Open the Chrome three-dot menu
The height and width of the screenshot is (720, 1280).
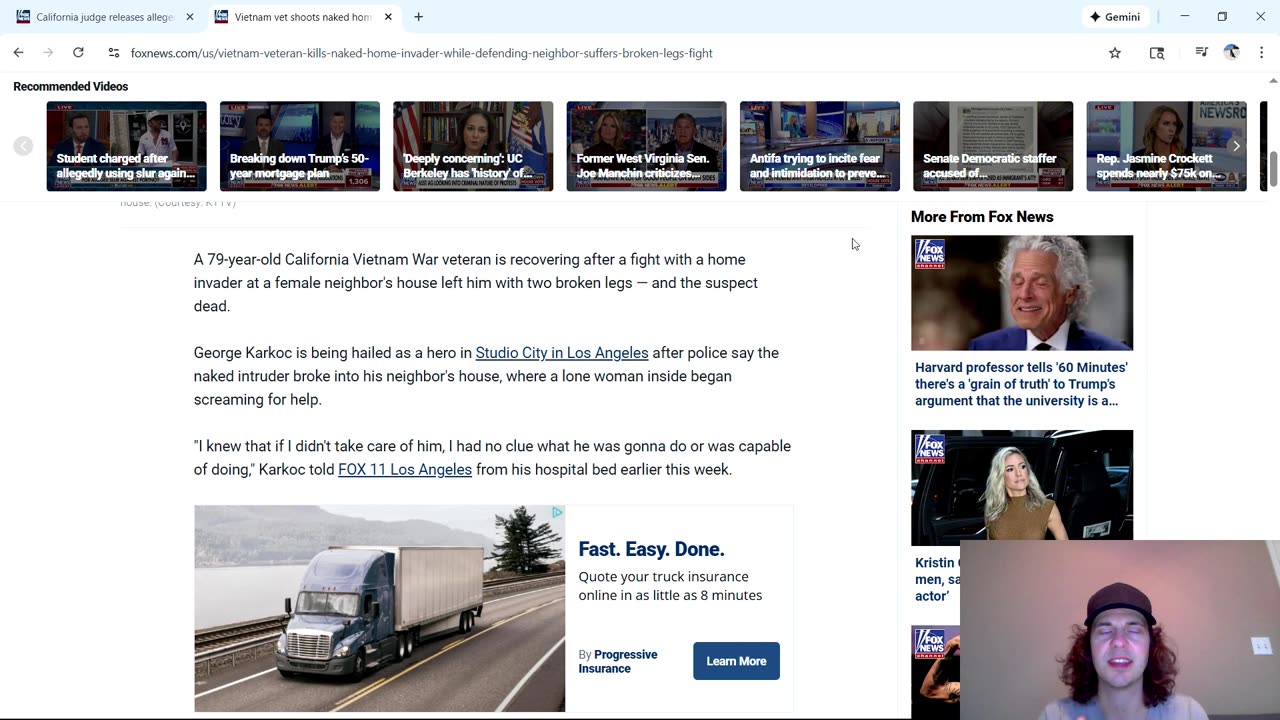point(1261,53)
